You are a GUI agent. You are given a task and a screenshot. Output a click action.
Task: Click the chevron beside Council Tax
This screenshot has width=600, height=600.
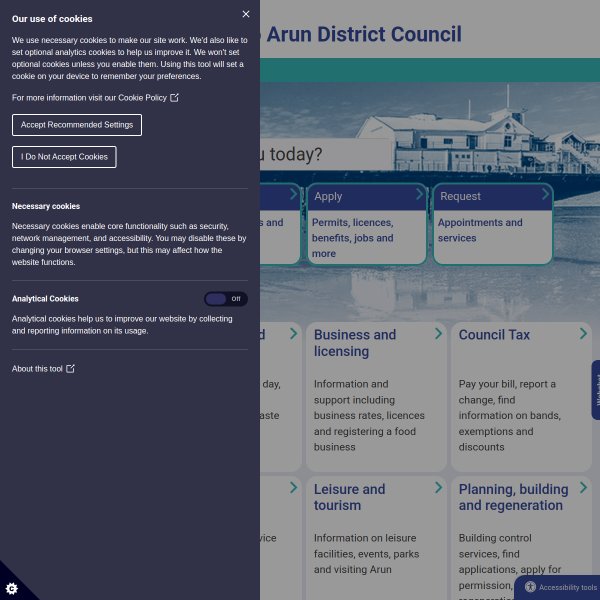[583, 334]
